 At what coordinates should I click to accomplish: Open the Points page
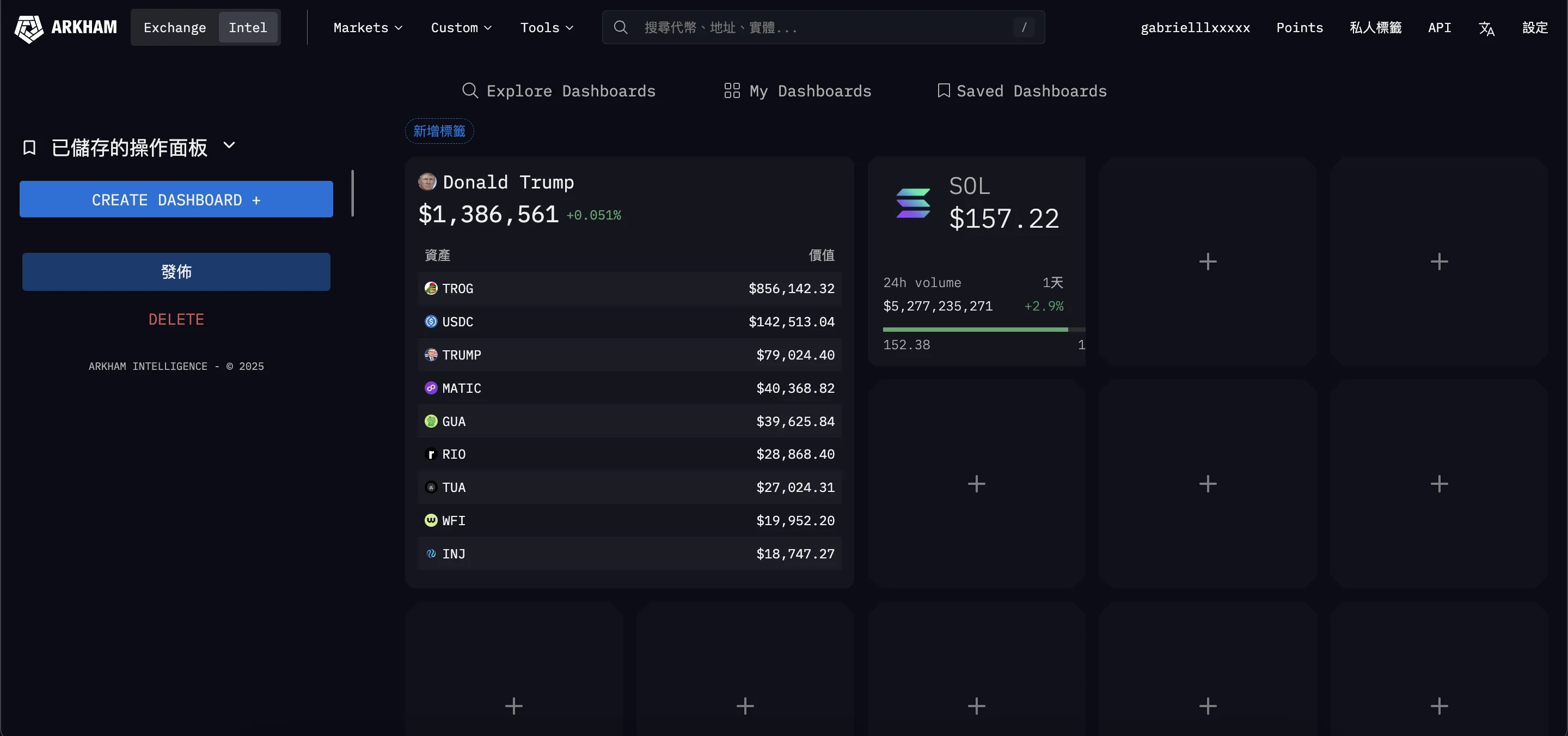point(1300,27)
